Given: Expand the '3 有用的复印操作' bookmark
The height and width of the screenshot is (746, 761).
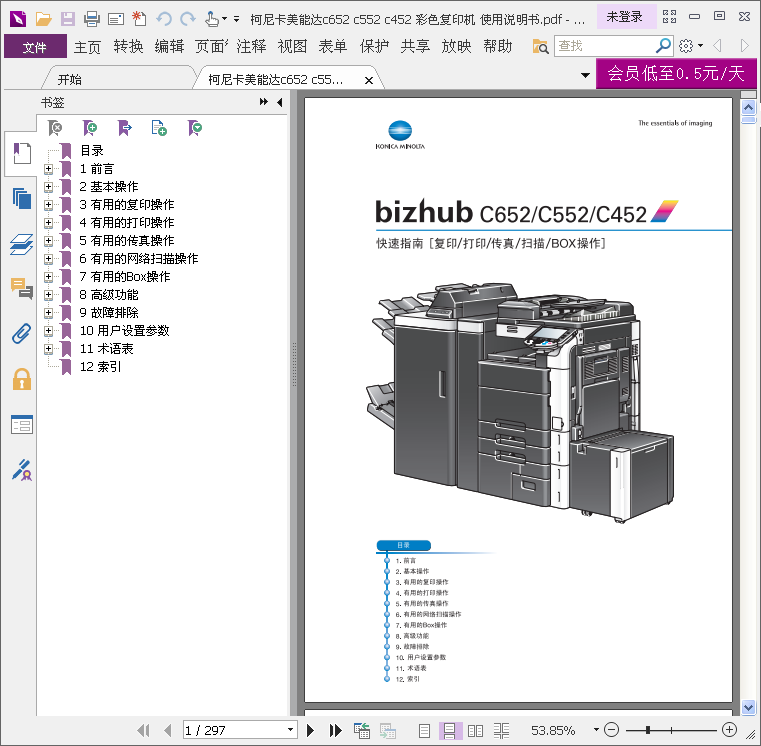Looking at the screenshot, I should (x=49, y=205).
